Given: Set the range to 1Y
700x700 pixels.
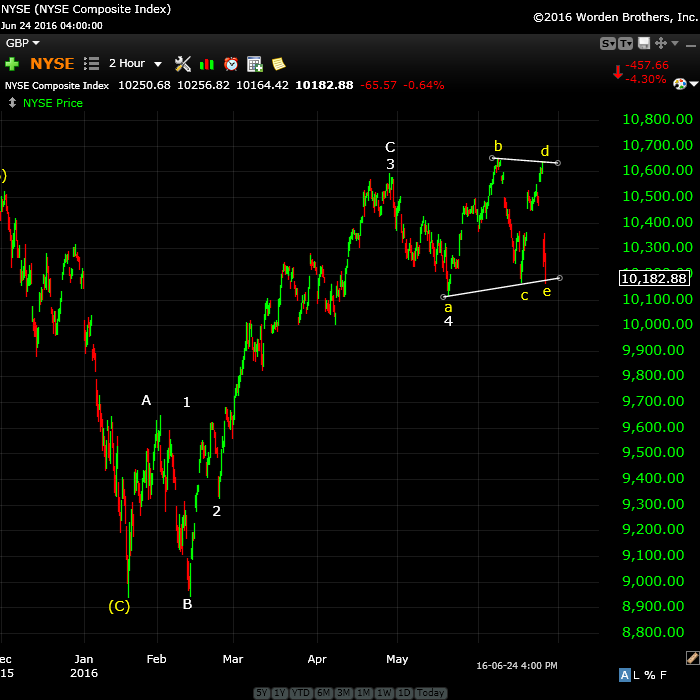Looking at the screenshot, I should (x=280, y=692).
